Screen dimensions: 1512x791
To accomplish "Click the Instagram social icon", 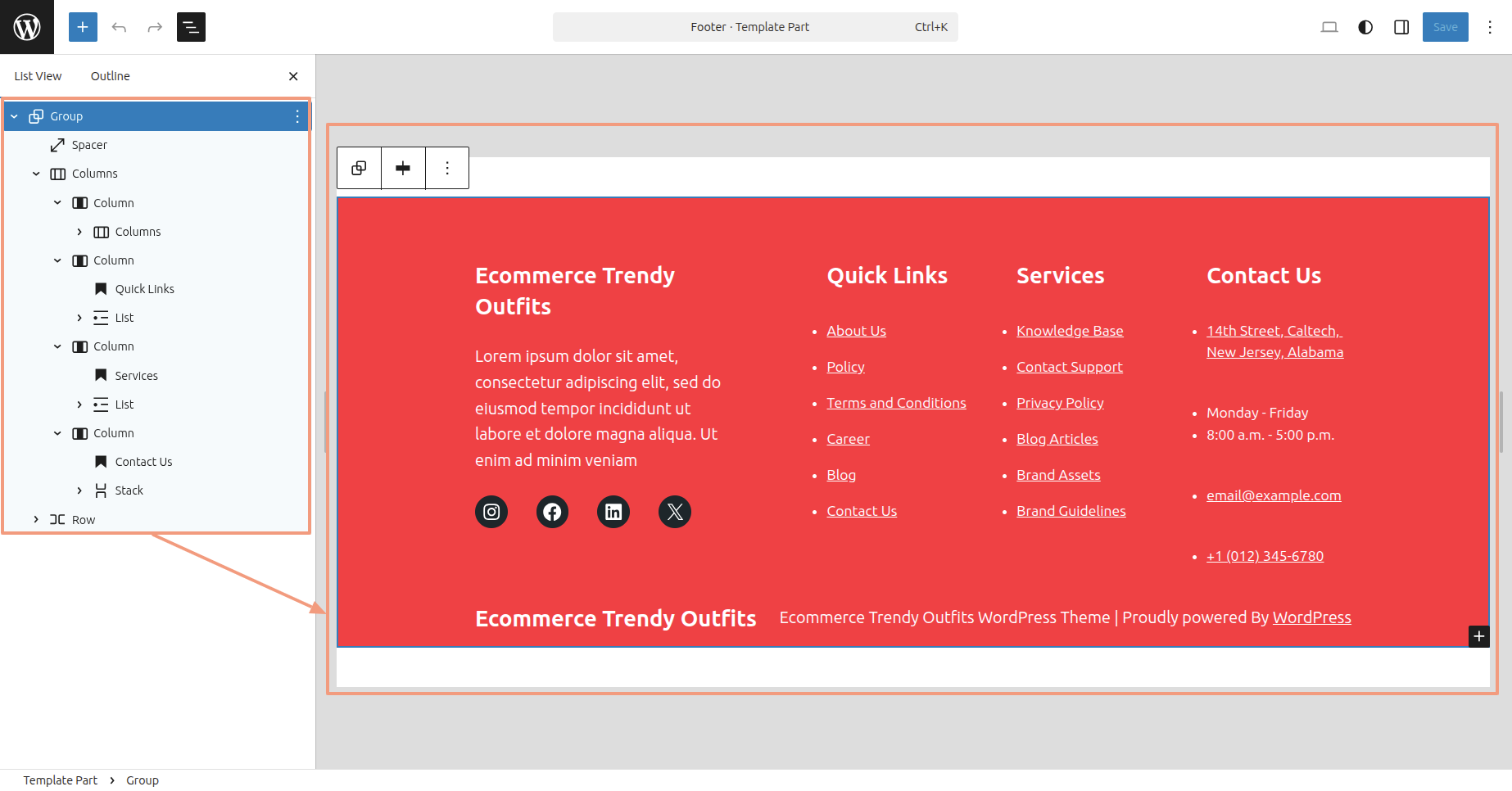I will click(x=491, y=512).
